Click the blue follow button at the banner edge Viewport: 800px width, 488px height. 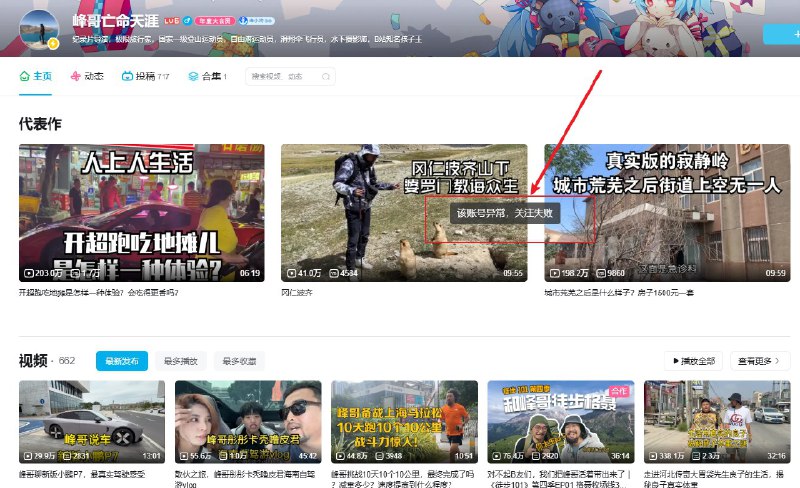coord(782,34)
